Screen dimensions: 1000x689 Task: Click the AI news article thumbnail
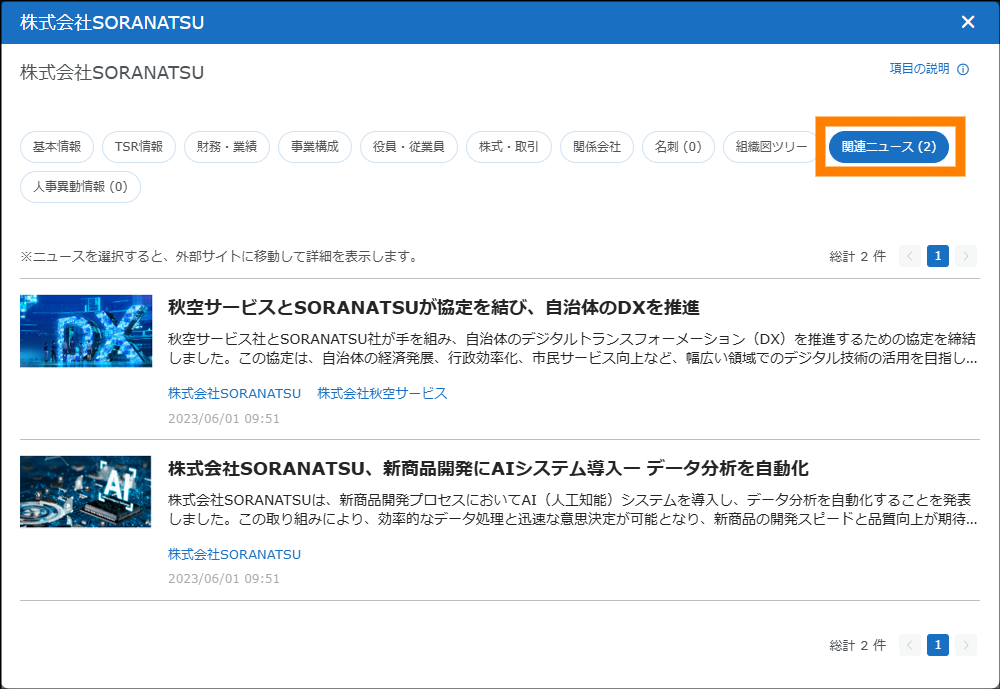pyautogui.click(x=86, y=492)
